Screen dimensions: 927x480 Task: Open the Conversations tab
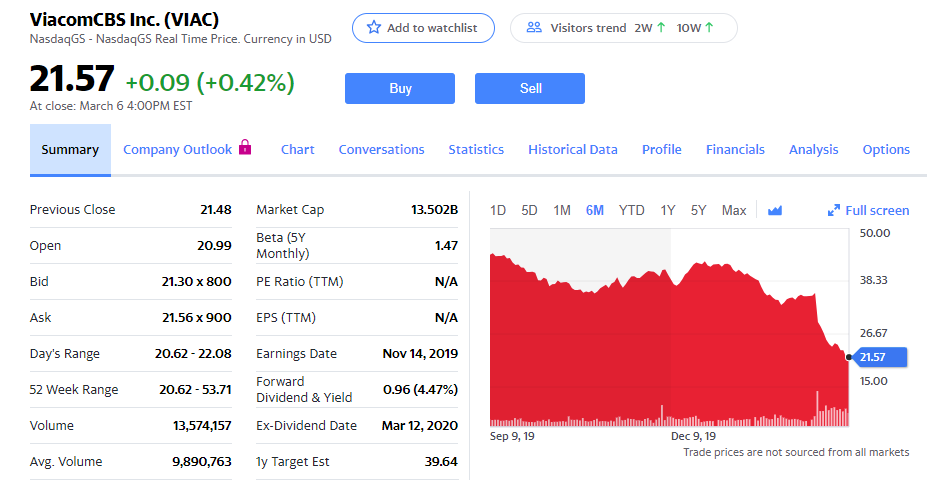(381, 150)
